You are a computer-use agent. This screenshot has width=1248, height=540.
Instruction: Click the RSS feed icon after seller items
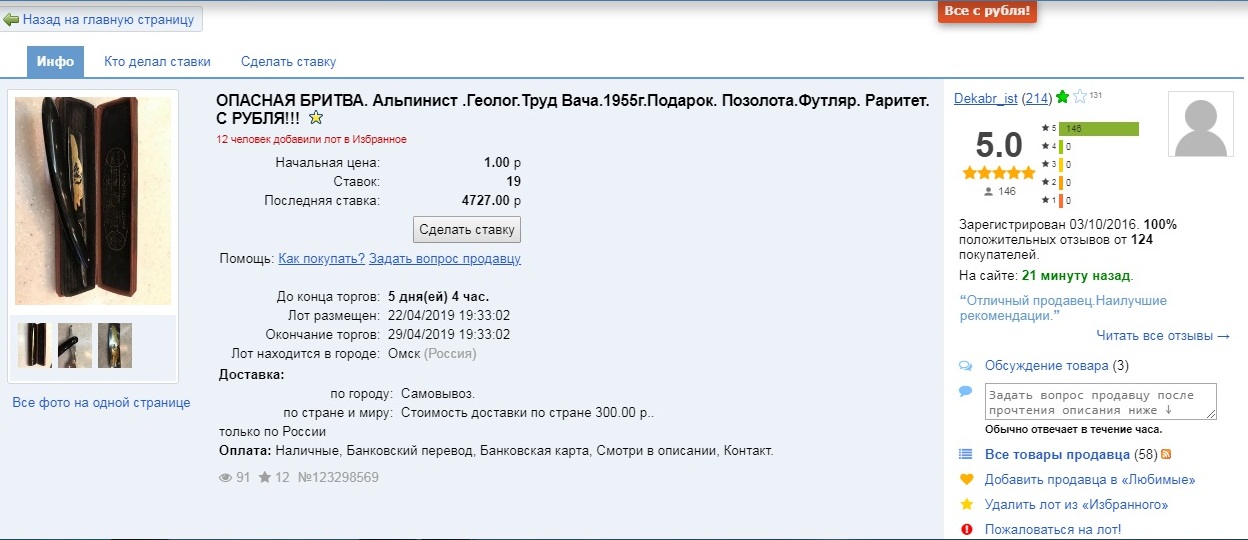point(1166,455)
